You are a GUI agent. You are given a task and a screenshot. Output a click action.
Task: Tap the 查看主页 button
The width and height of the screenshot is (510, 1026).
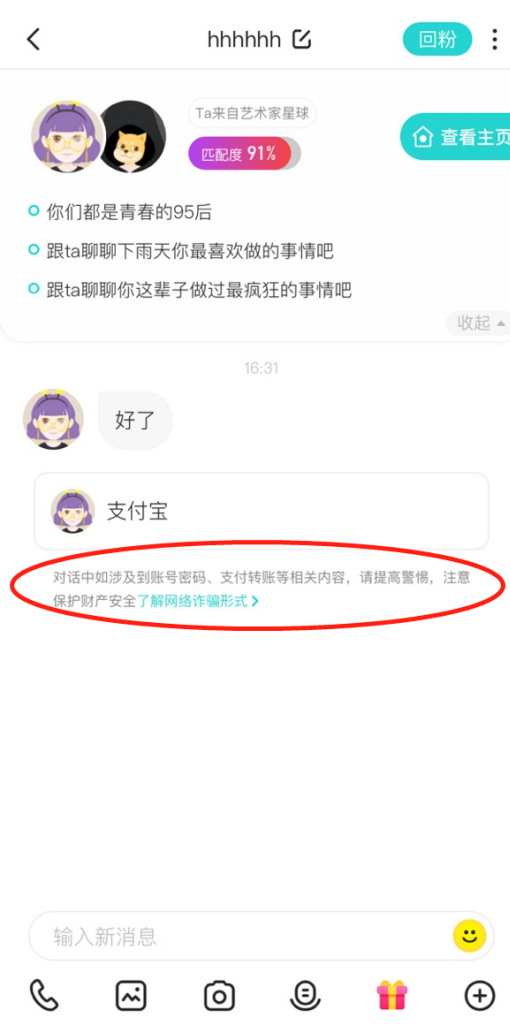point(456,136)
